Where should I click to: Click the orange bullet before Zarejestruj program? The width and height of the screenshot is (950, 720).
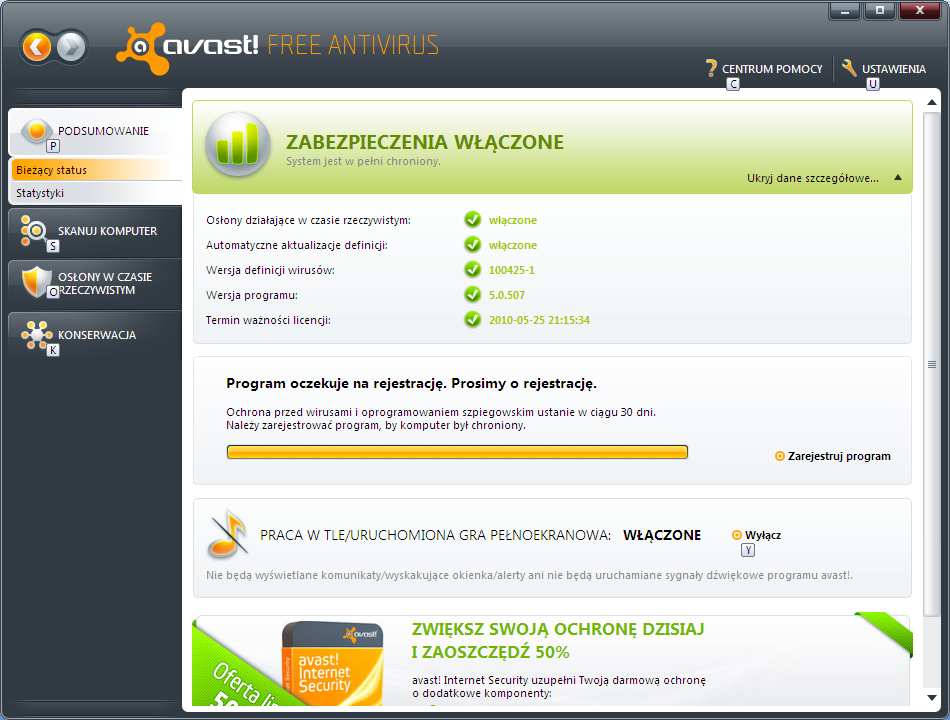pyautogui.click(x=780, y=456)
